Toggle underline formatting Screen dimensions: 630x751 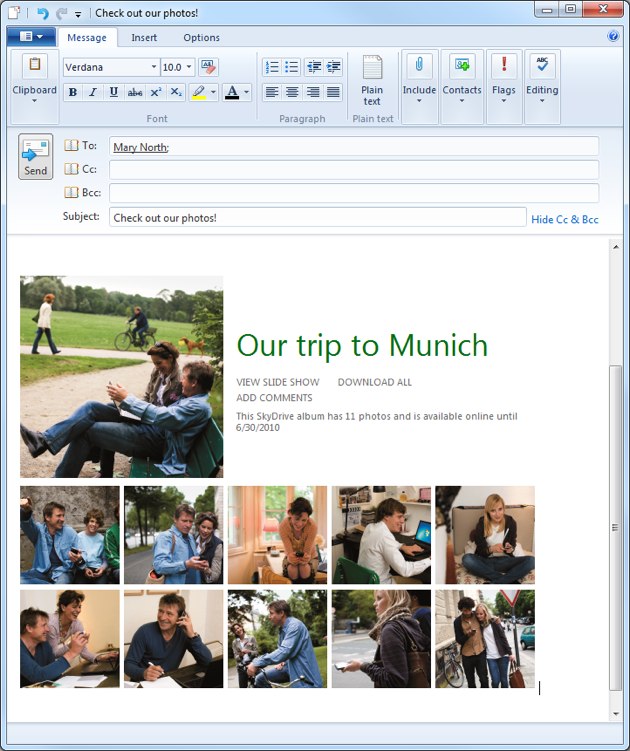113,92
